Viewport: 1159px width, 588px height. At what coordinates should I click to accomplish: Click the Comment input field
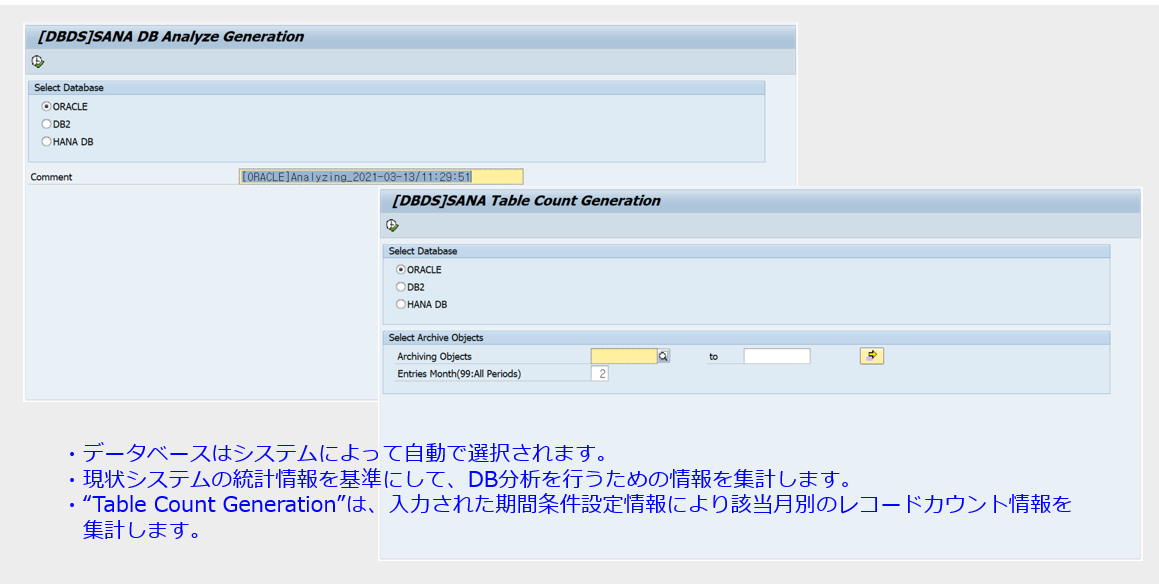pyautogui.click(x=381, y=177)
